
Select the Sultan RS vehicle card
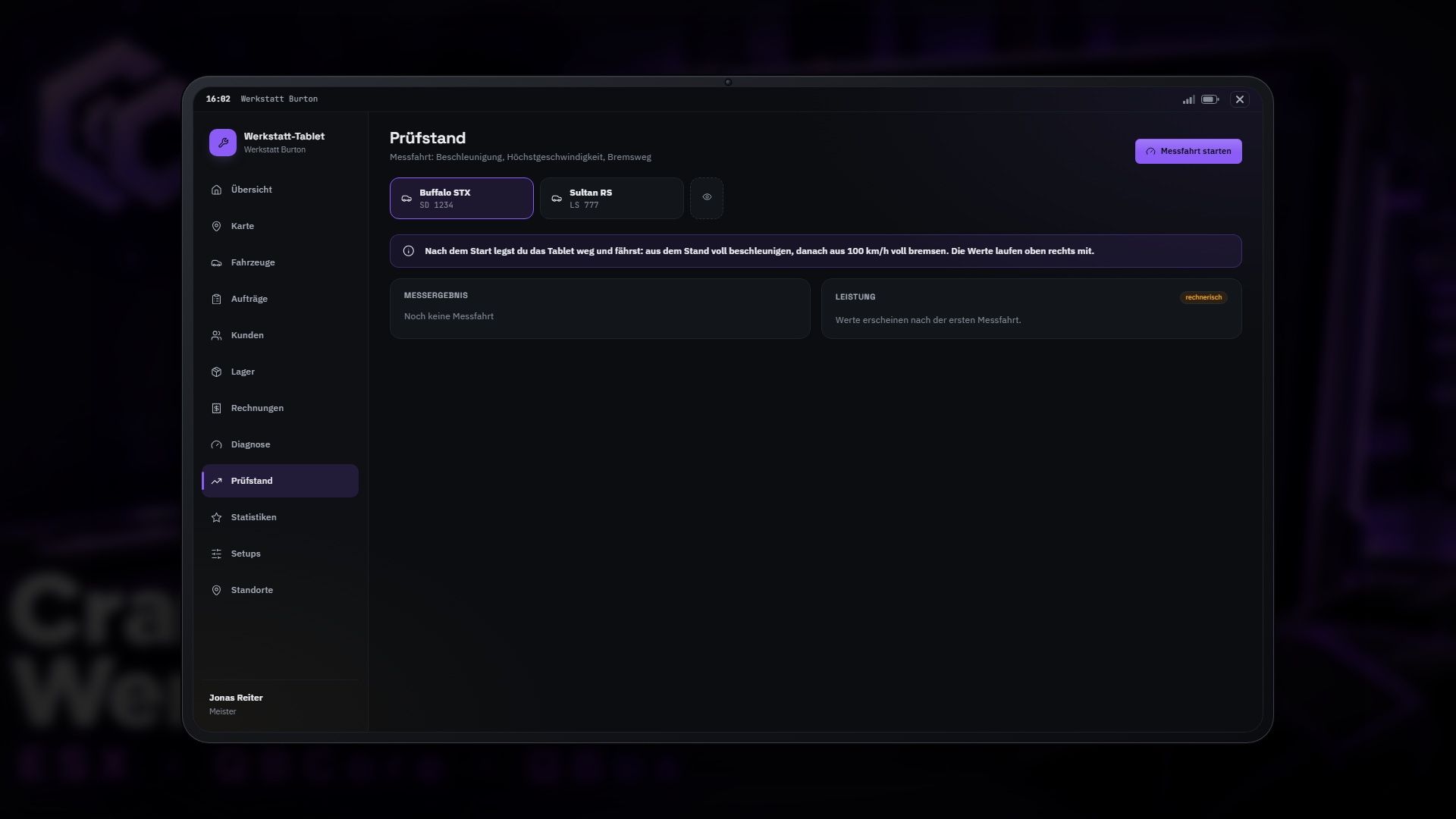point(612,198)
